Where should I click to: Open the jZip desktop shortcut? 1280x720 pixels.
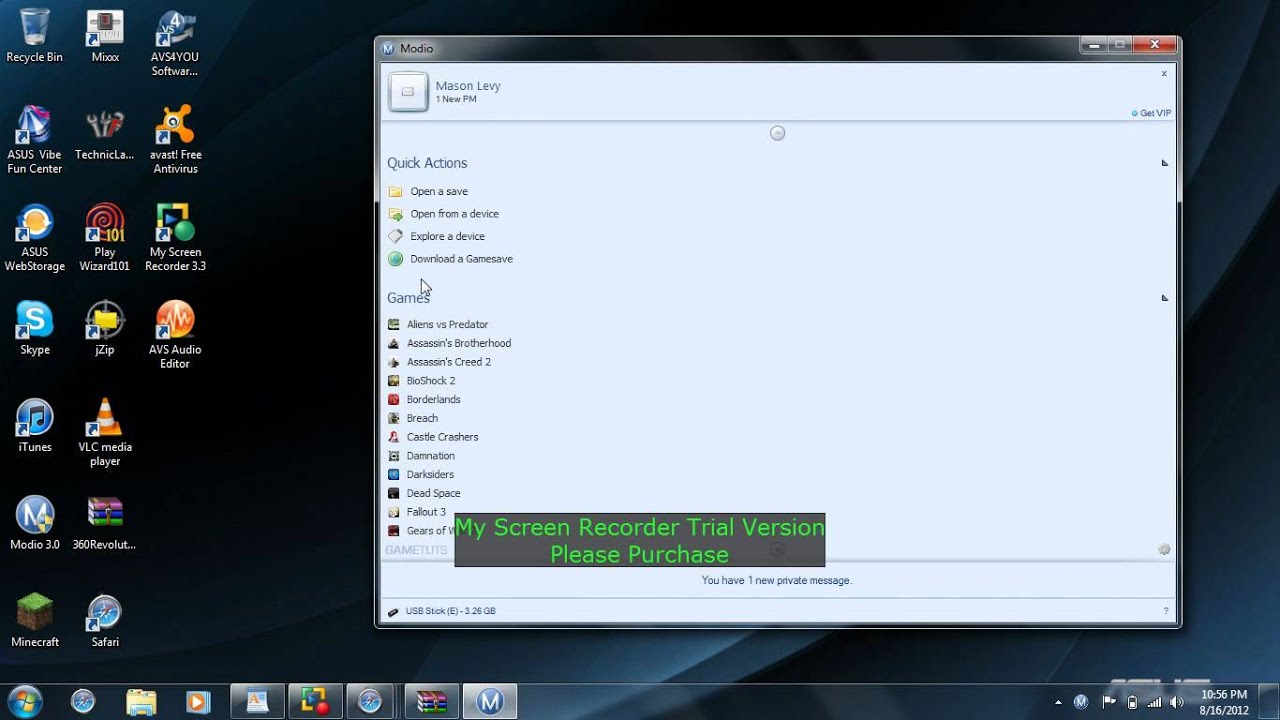(x=105, y=328)
